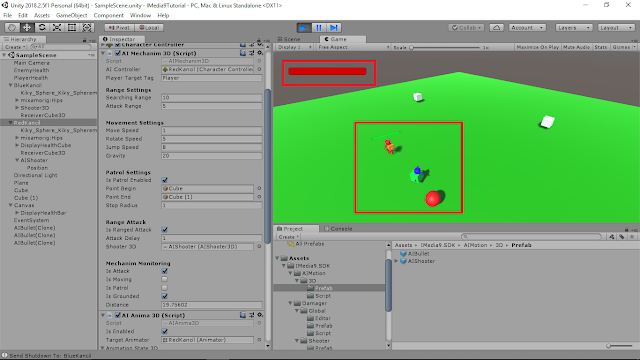
Task: Click Mute Audio button
Action: pos(576,47)
